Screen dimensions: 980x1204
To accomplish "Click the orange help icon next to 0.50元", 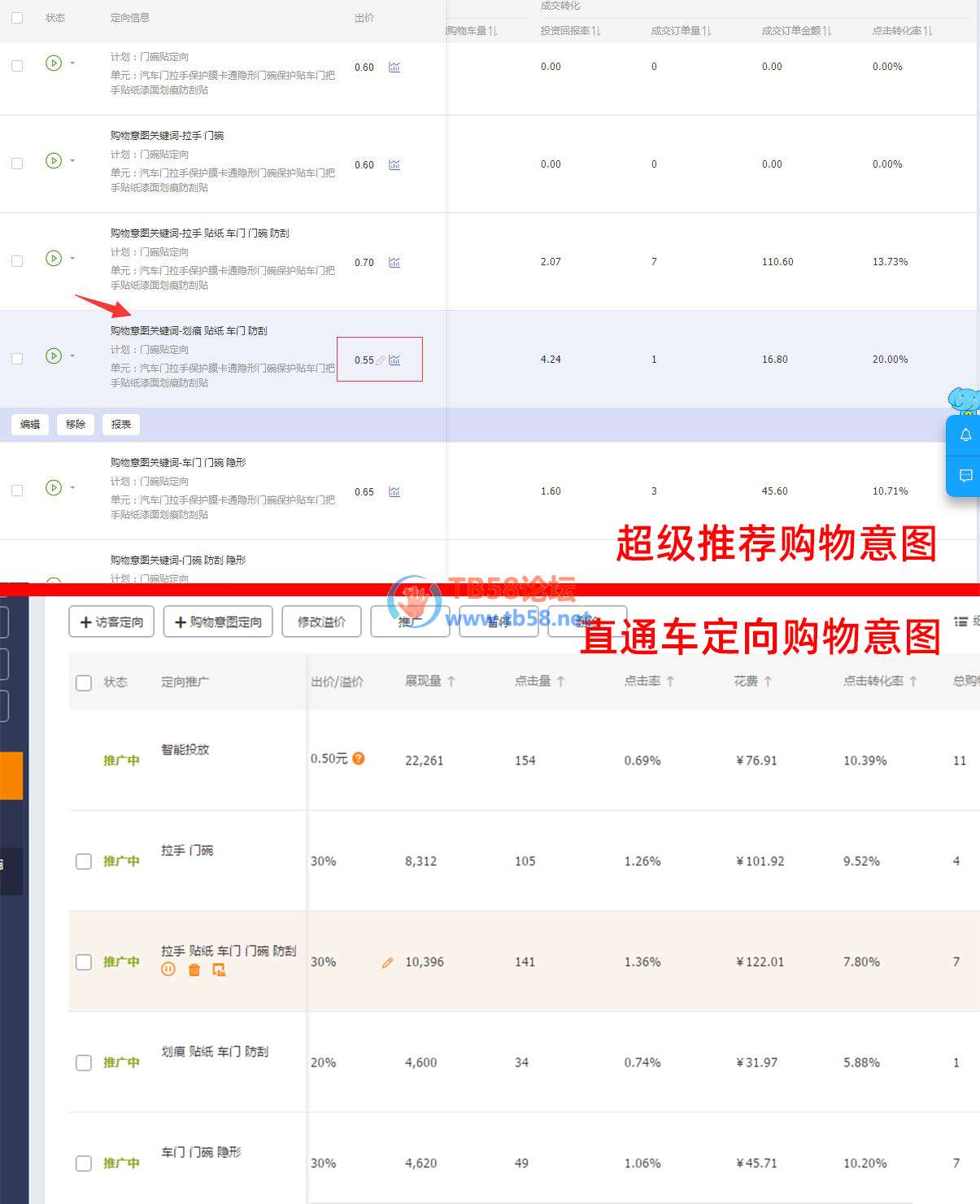I will tap(359, 758).
